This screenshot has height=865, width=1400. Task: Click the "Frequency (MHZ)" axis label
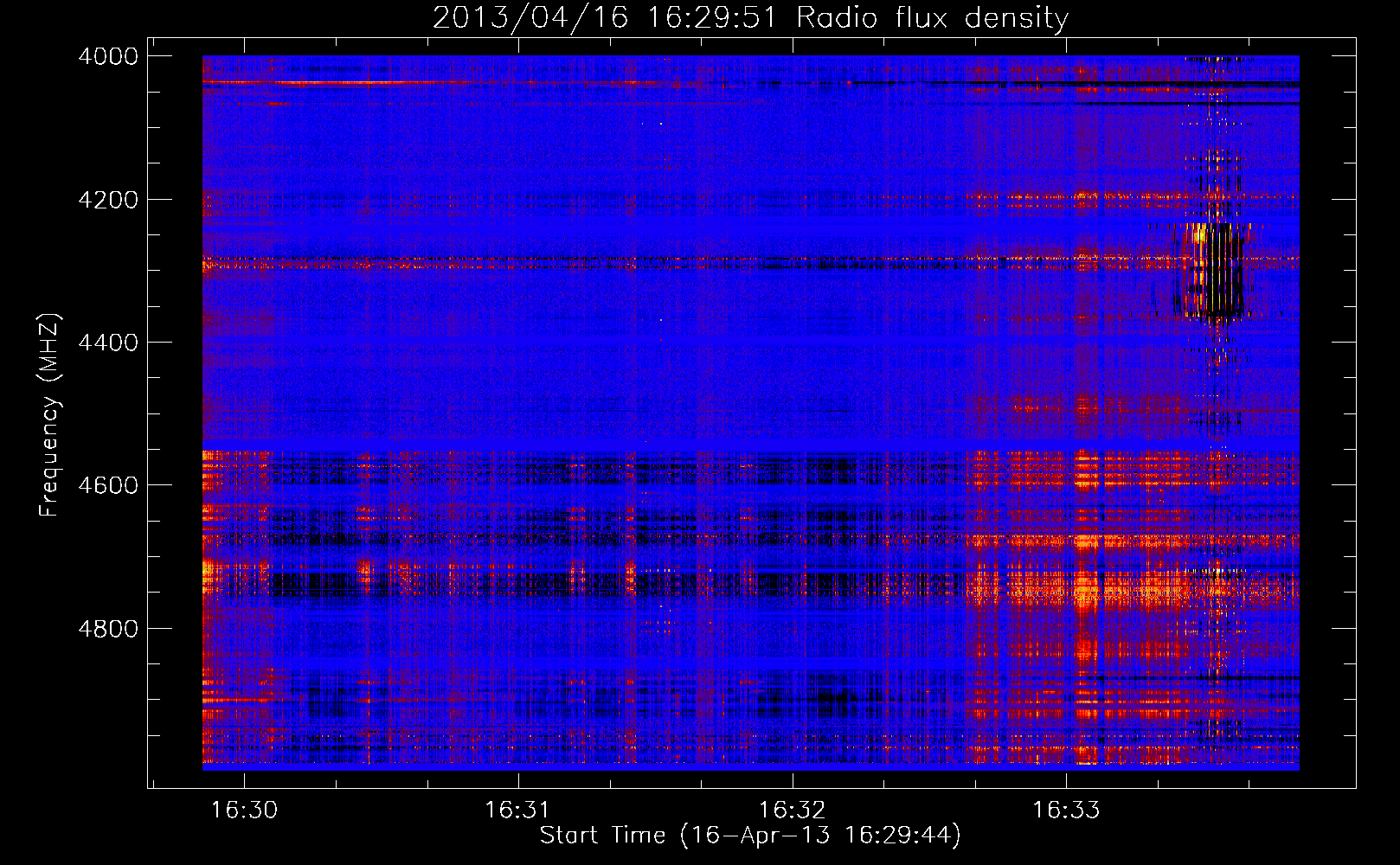point(49,415)
